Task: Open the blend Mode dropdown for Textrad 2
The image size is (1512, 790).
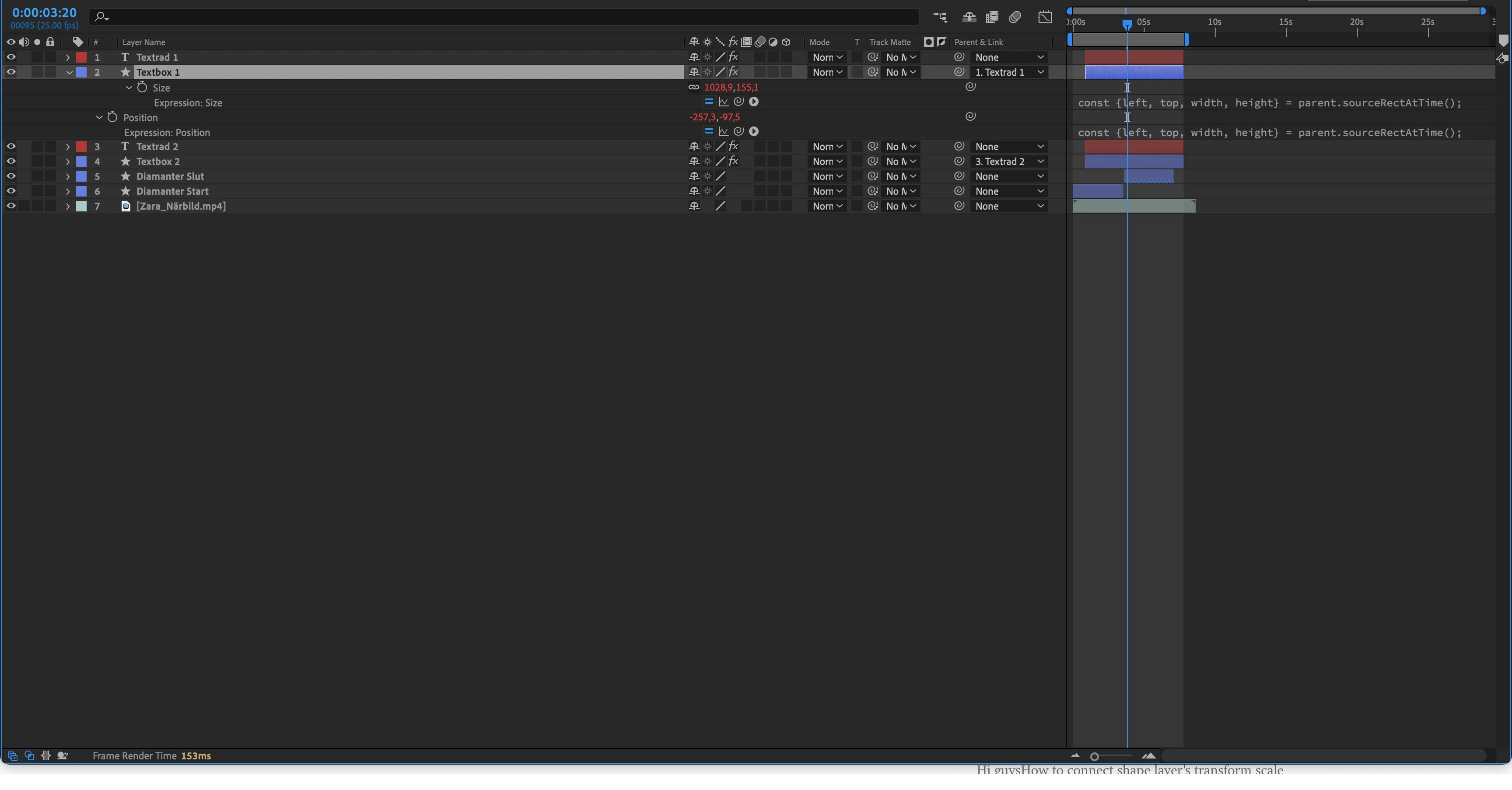Action: (x=827, y=146)
